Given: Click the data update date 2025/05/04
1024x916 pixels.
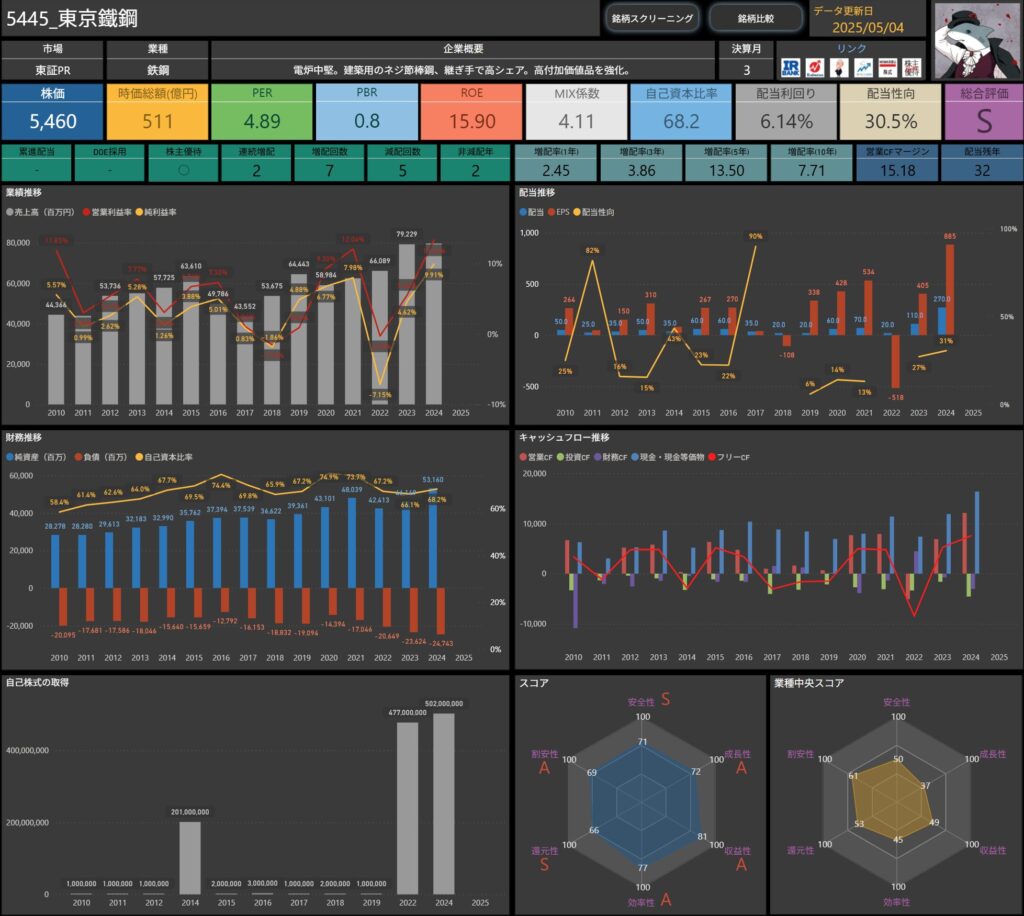Looking at the screenshot, I should [868, 27].
